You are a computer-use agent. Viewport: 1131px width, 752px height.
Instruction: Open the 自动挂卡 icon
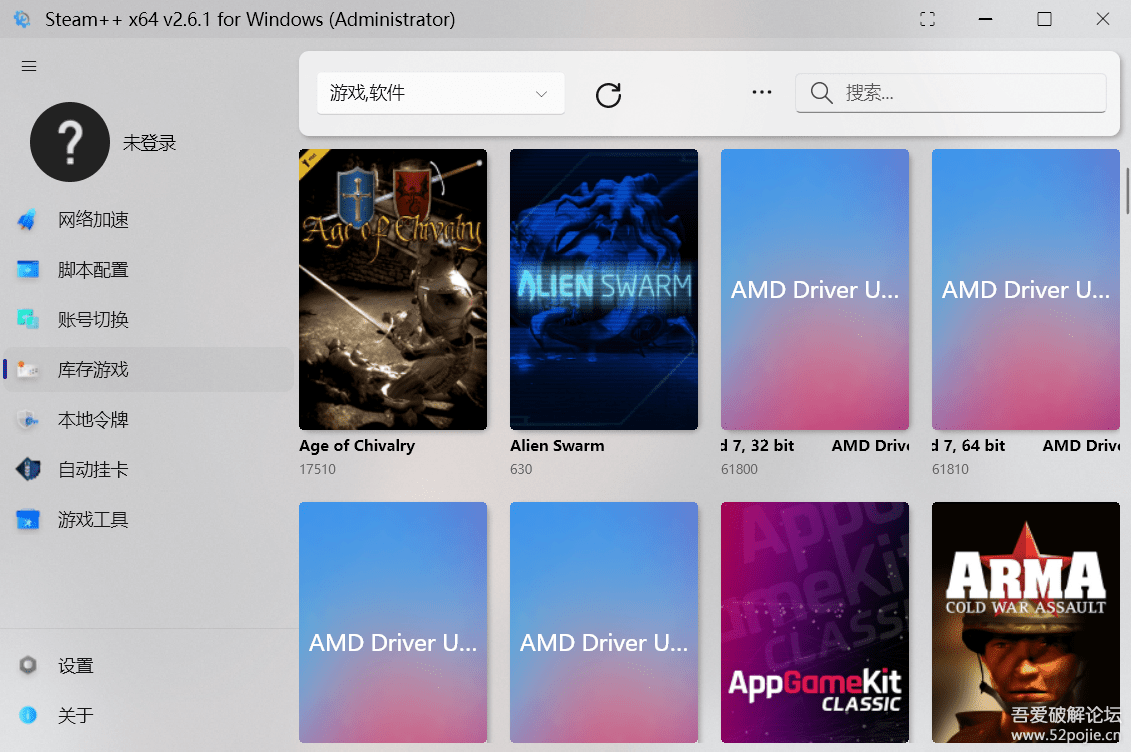pyautogui.click(x=27, y=469)
